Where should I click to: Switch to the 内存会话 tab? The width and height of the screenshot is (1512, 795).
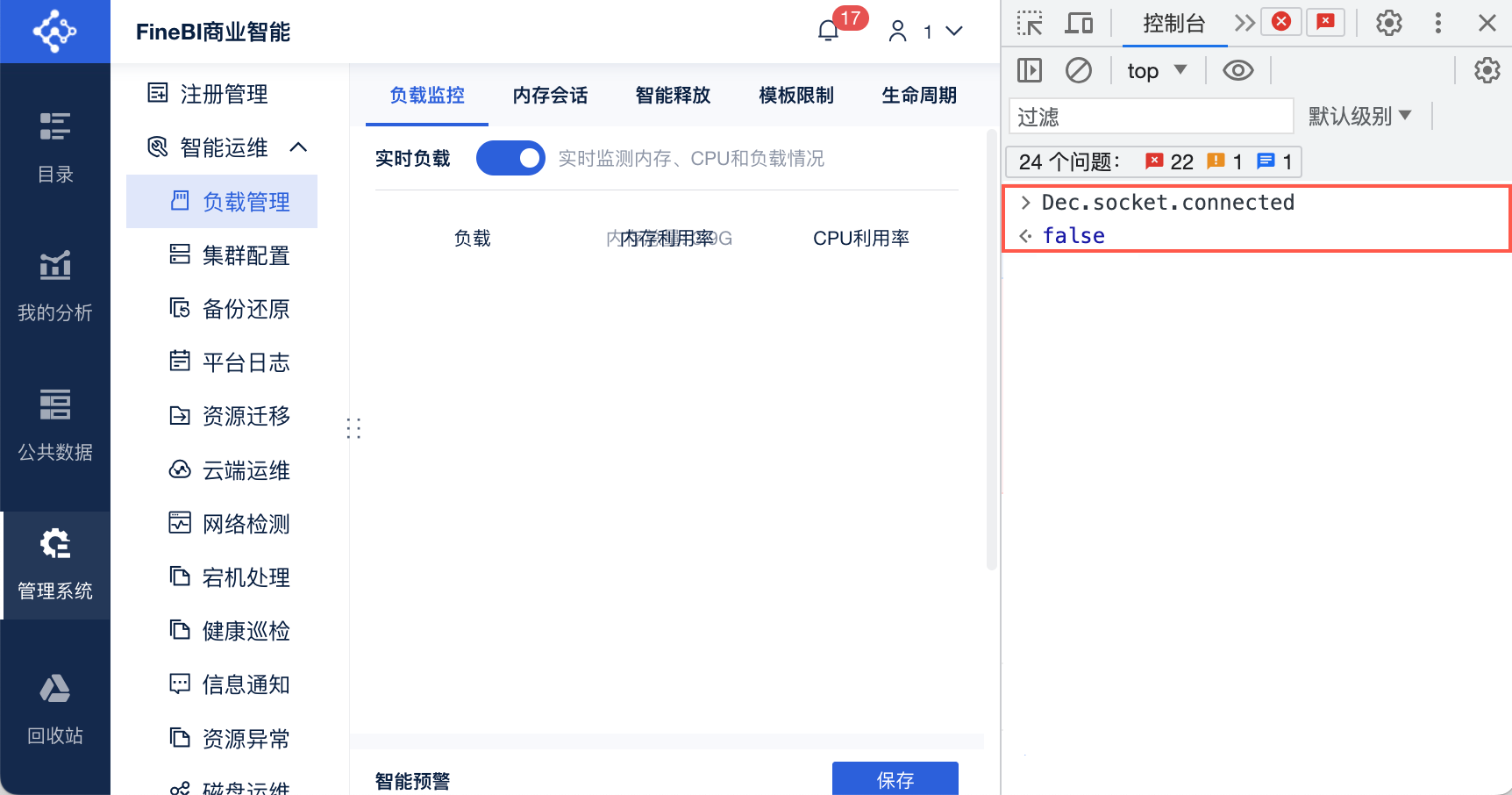click(550, 96)
